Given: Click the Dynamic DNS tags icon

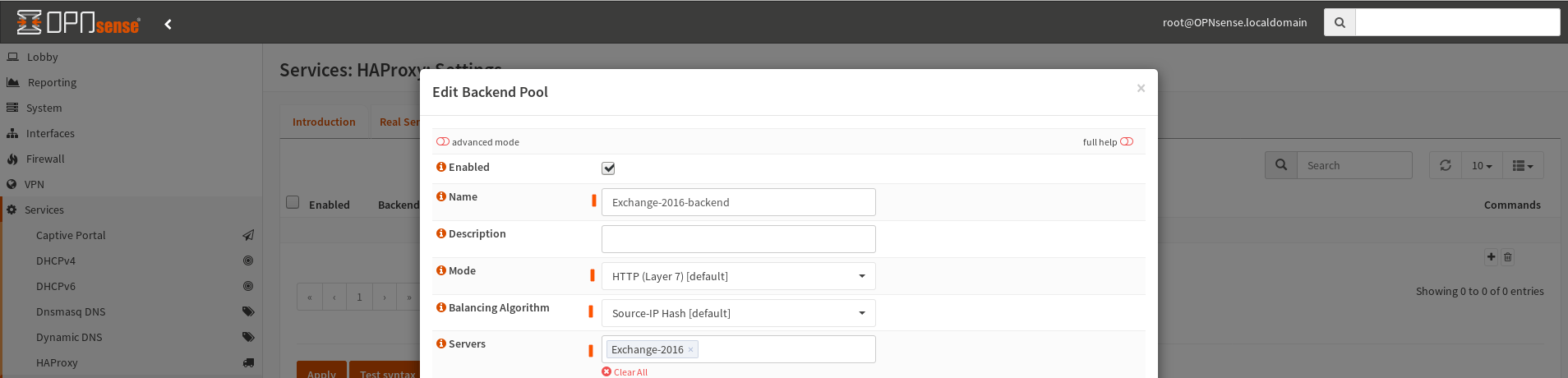Looking at the screenshot, I should (x=248, y=337).
